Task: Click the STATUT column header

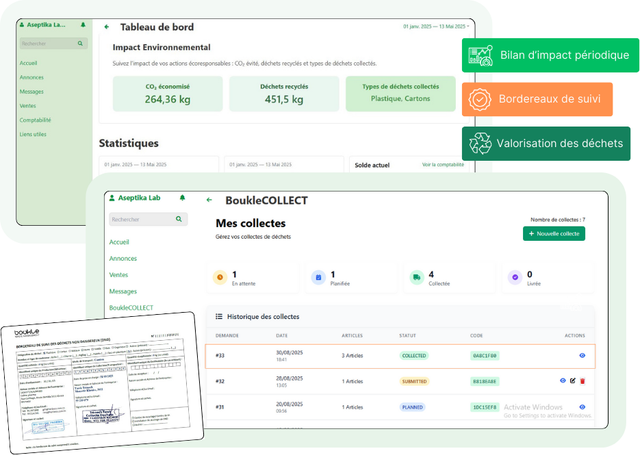Action: [407, 335]
